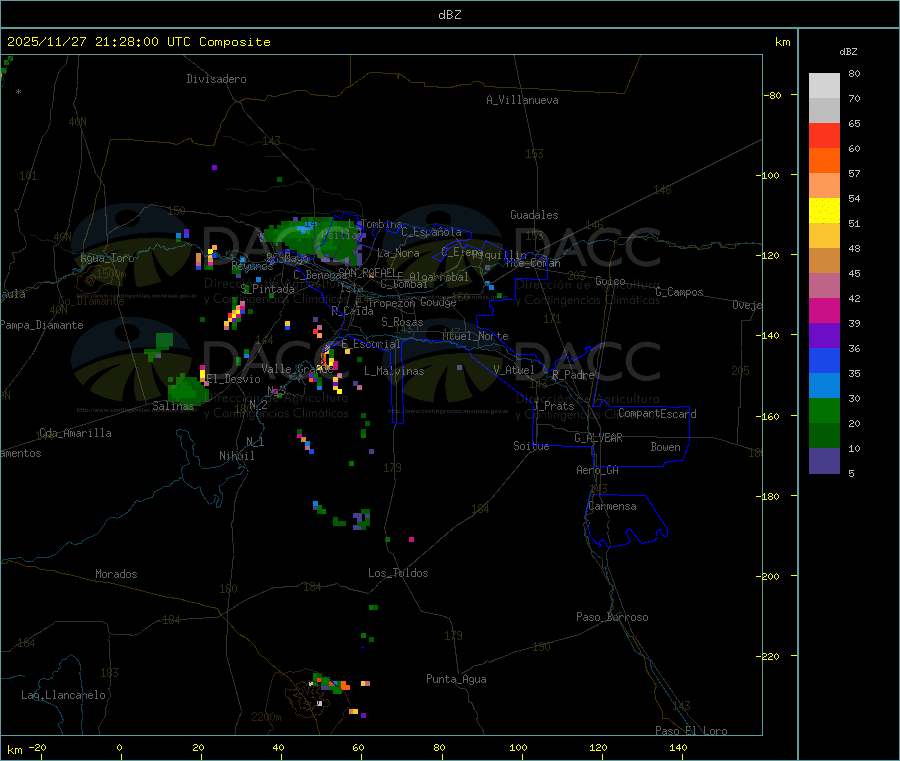Click the Paso_Barroso map label
The width and height of the screenshot is (900, 761).
coord(612,617)
